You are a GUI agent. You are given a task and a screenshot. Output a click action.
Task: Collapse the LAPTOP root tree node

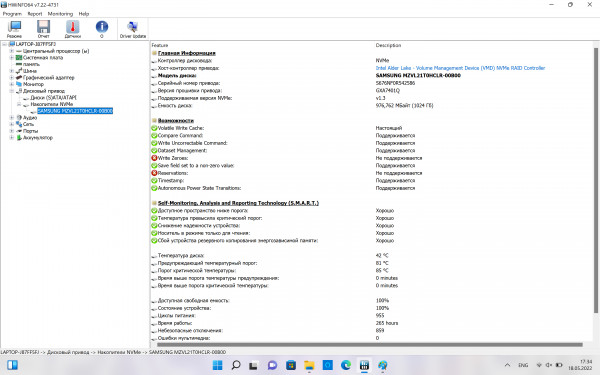(5, 44)
